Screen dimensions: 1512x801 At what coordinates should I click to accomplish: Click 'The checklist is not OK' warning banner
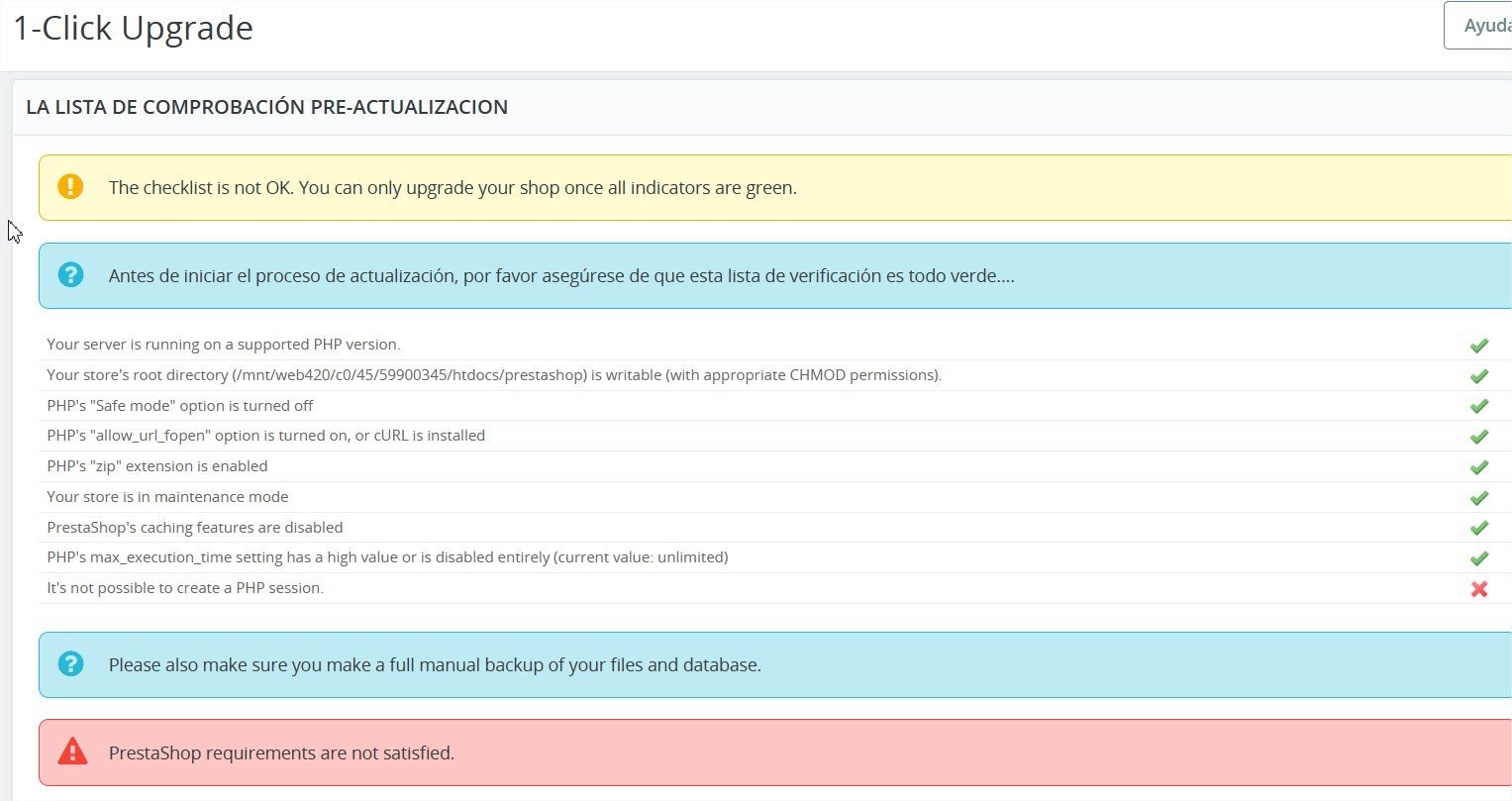[775, 187]
